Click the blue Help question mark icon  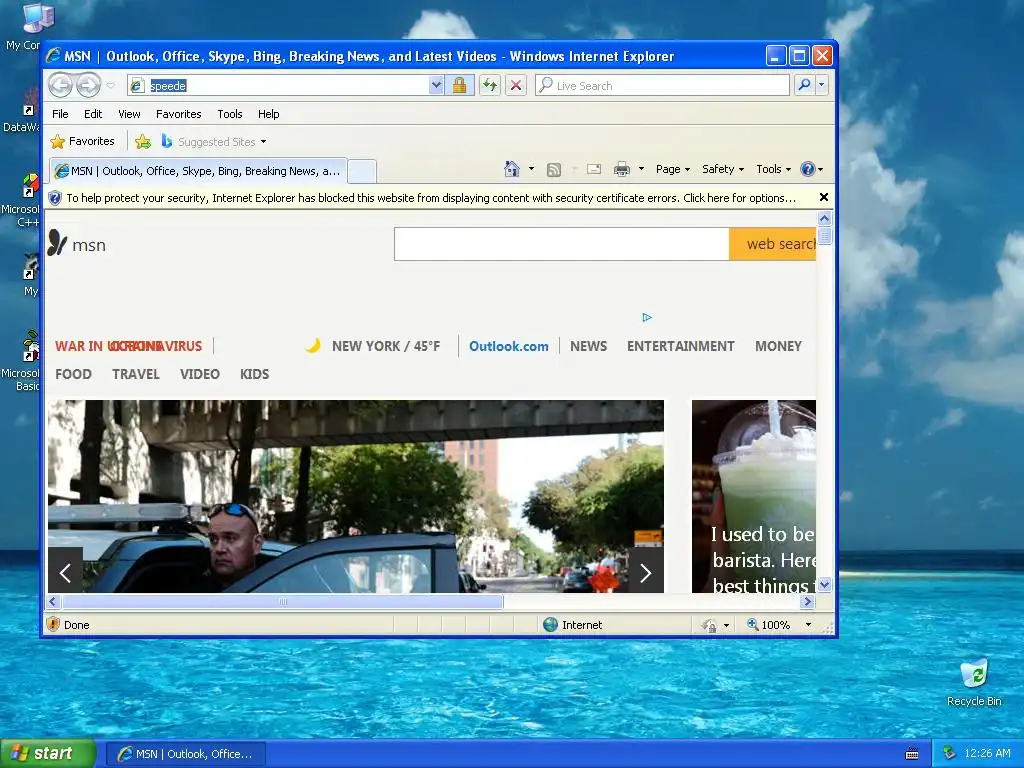[x=808, y=169]
